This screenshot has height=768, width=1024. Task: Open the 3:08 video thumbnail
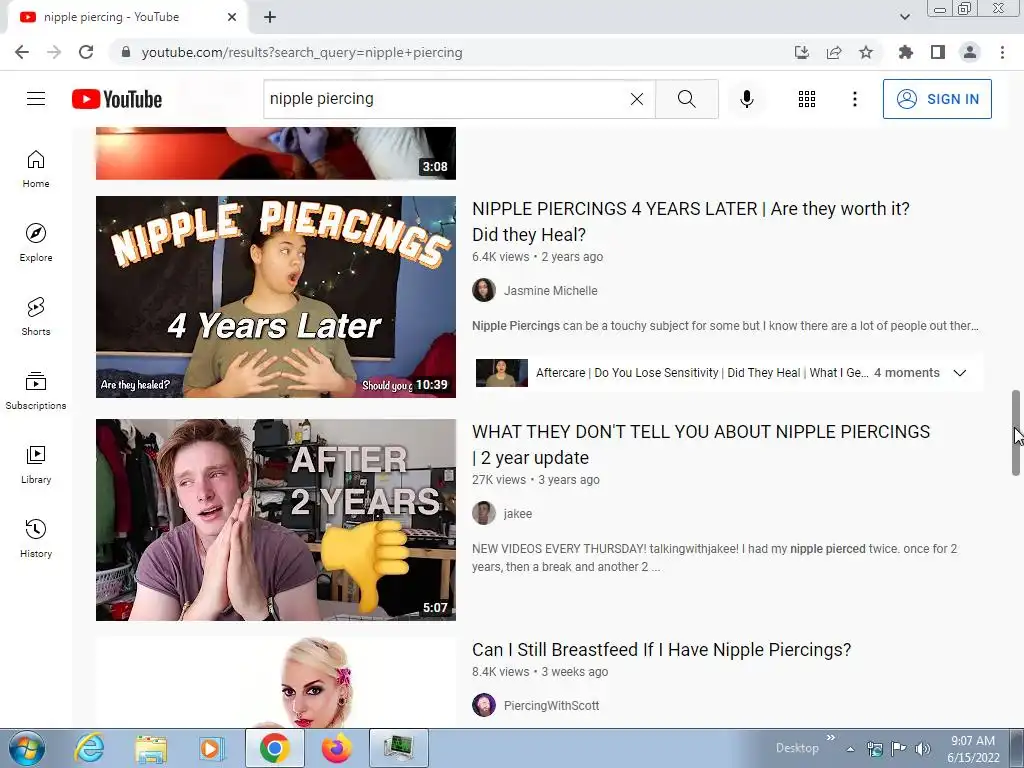(x=276, y=153)
